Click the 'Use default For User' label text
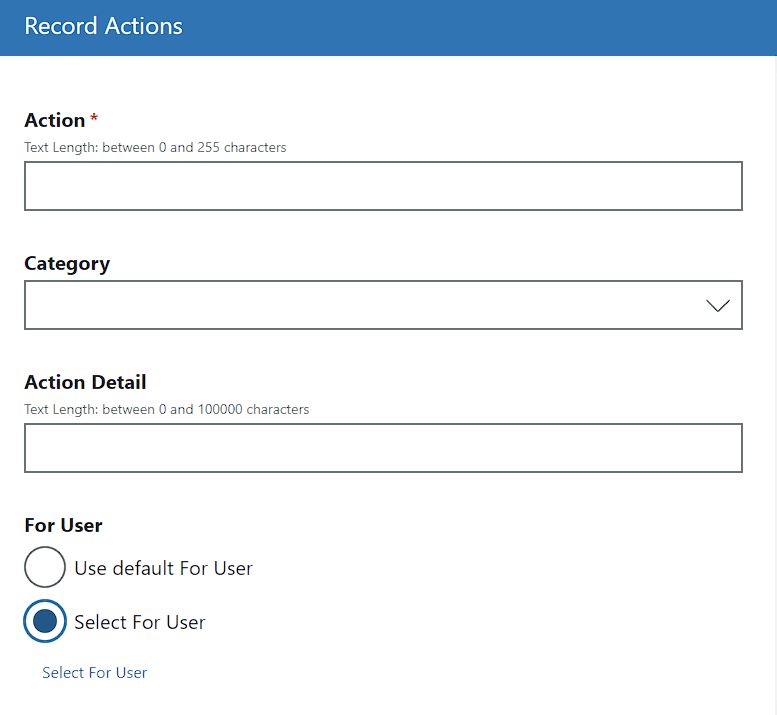This screenshot has height=715, width=777. (x=163, y=568)
